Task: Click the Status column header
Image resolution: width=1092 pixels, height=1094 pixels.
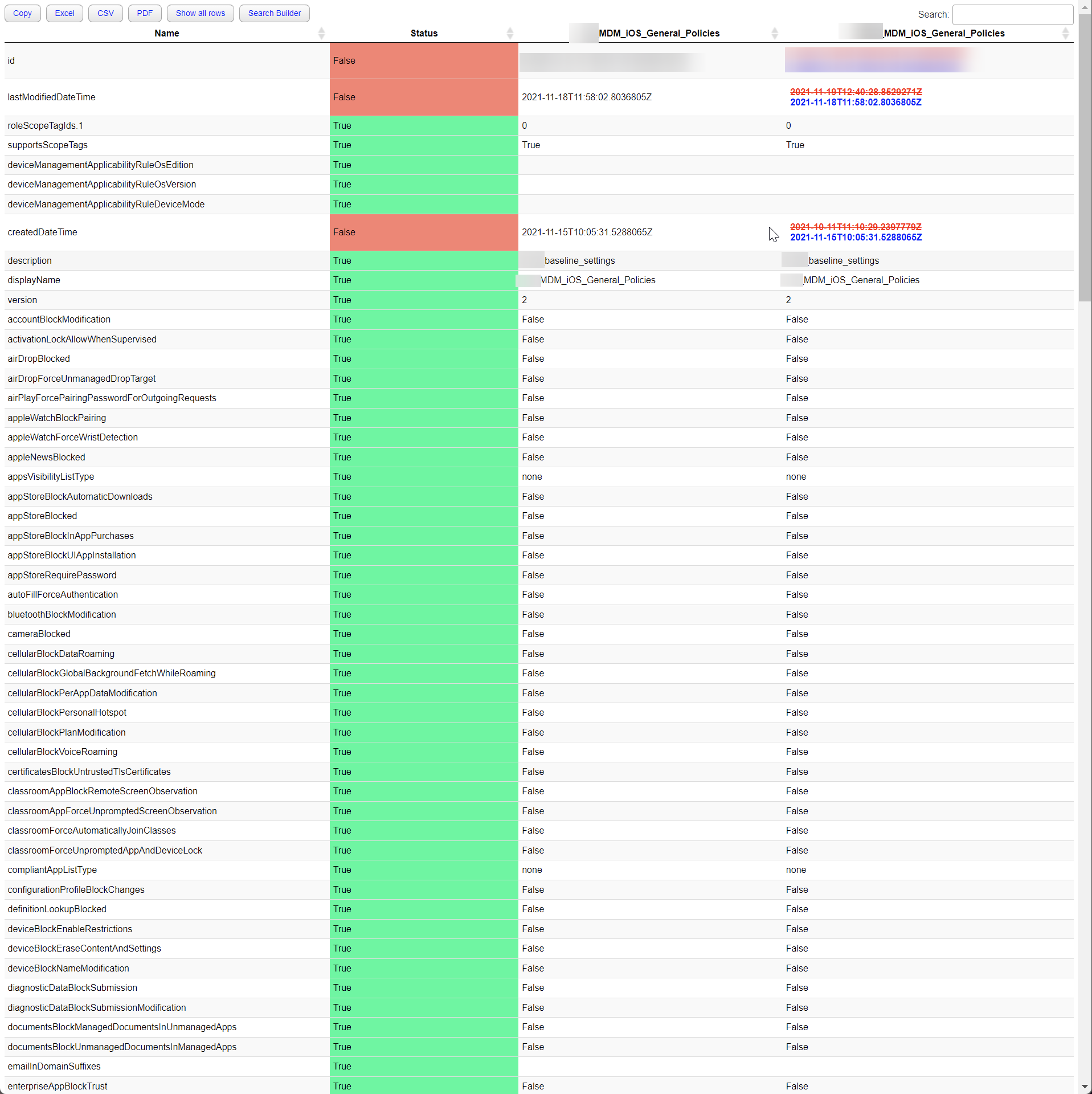Action: (x=424, y=33)
